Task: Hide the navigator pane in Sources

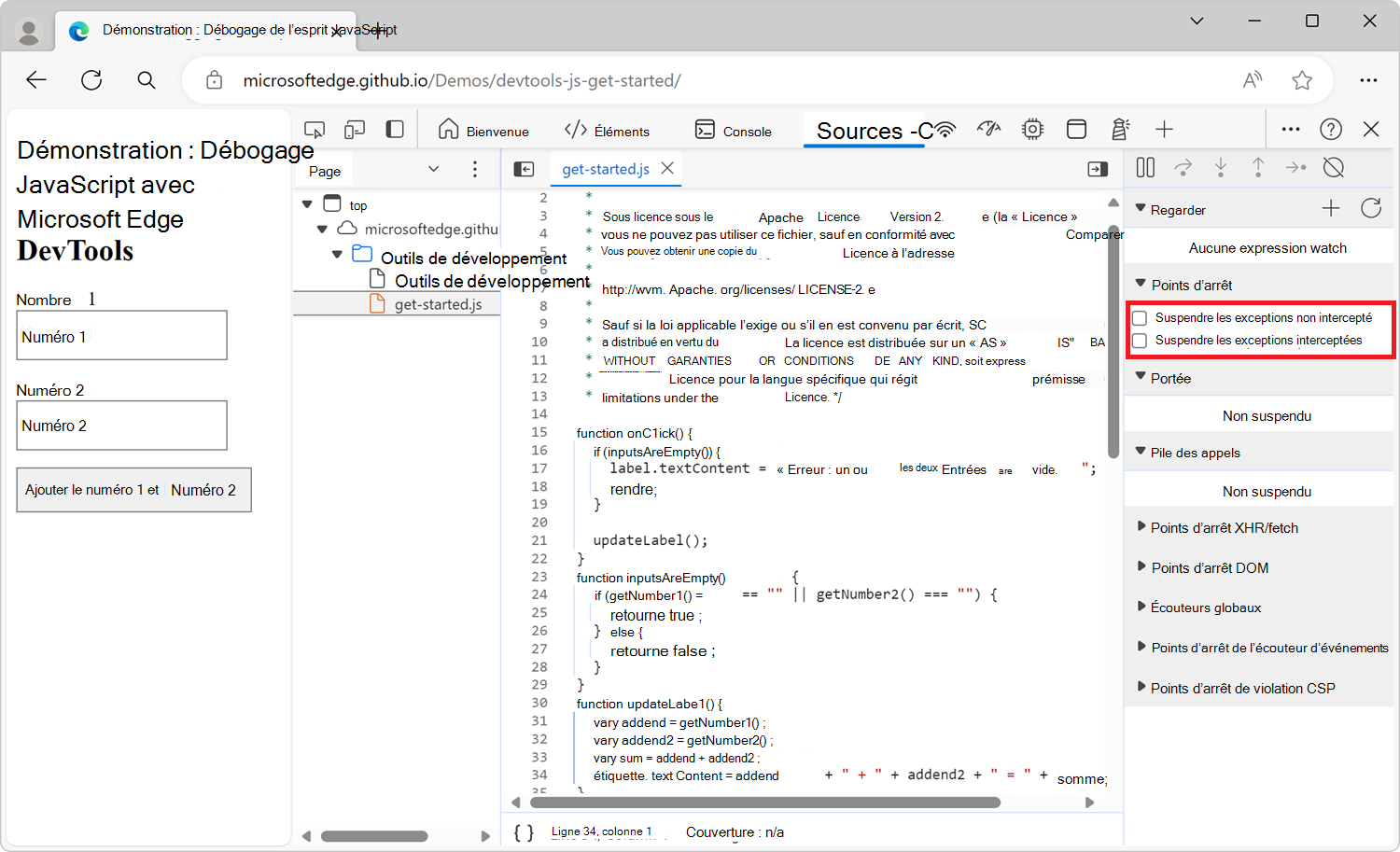Action: pos(525,169)
